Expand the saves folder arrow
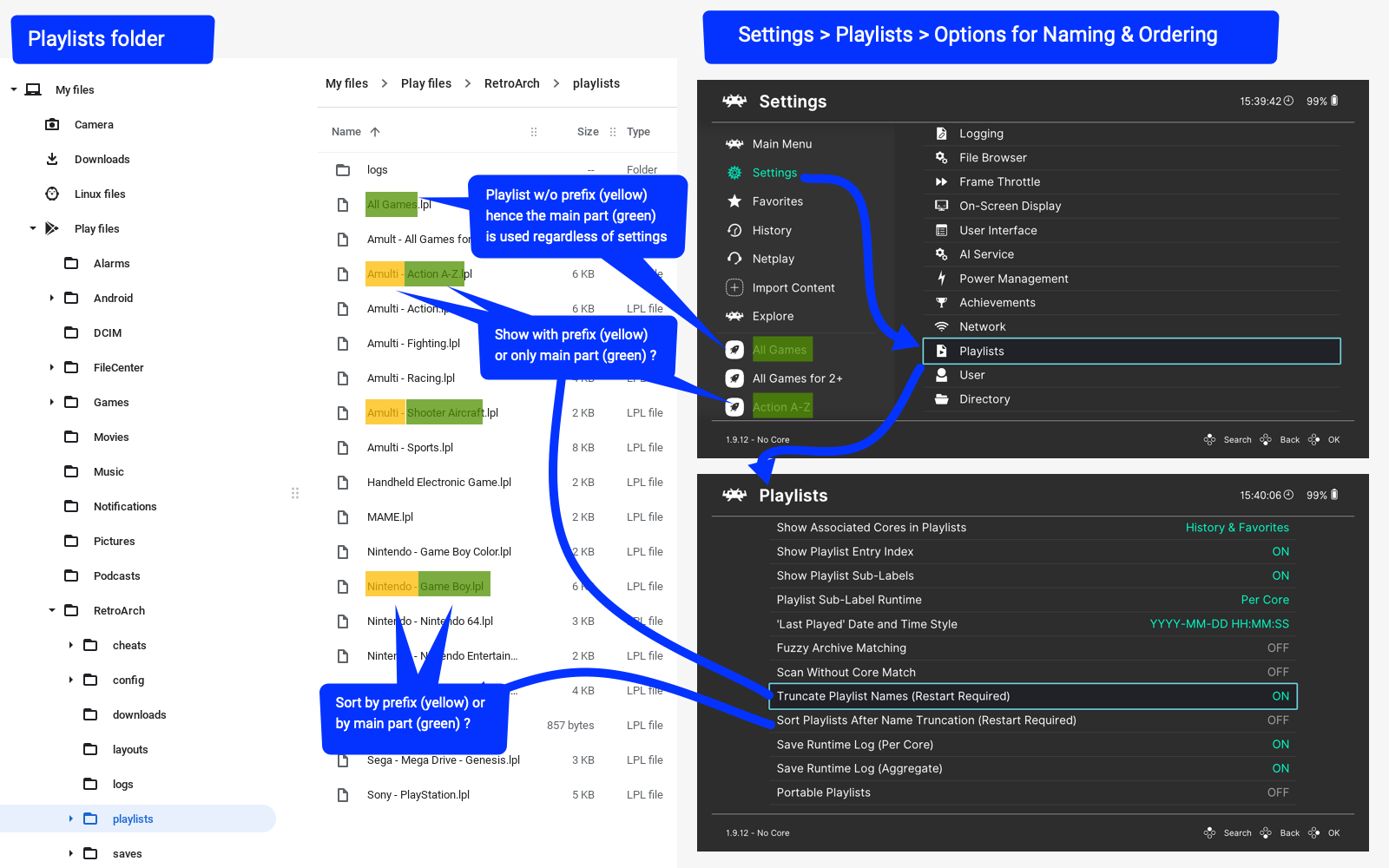1389x868 pixels. pos(71,853)
